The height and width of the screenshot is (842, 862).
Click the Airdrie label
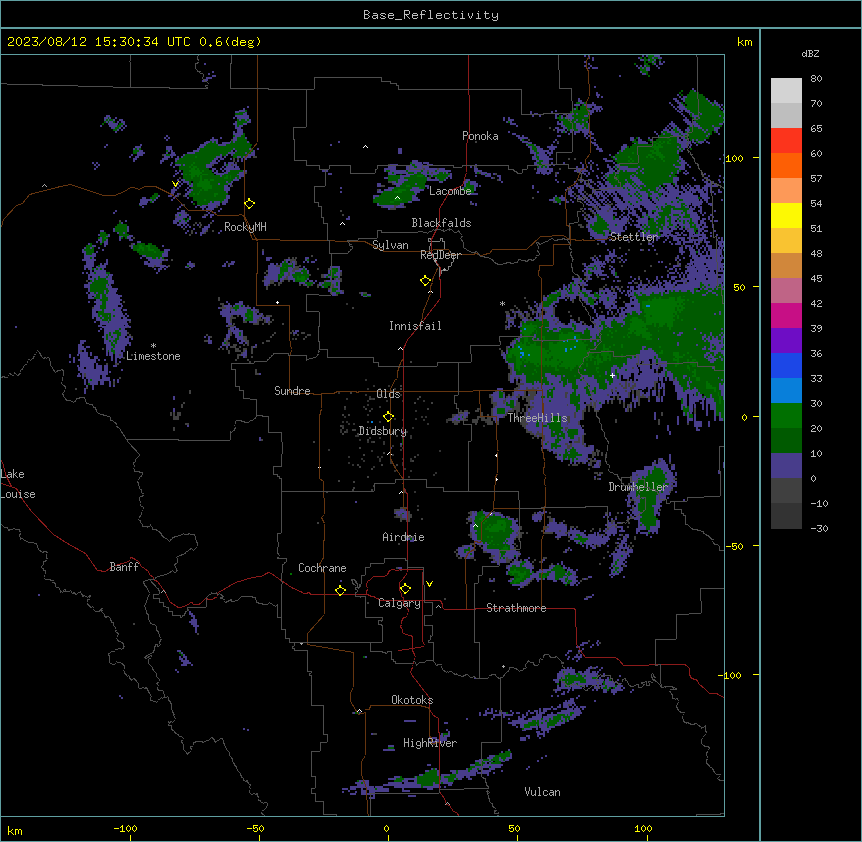(x=403, y=537)
